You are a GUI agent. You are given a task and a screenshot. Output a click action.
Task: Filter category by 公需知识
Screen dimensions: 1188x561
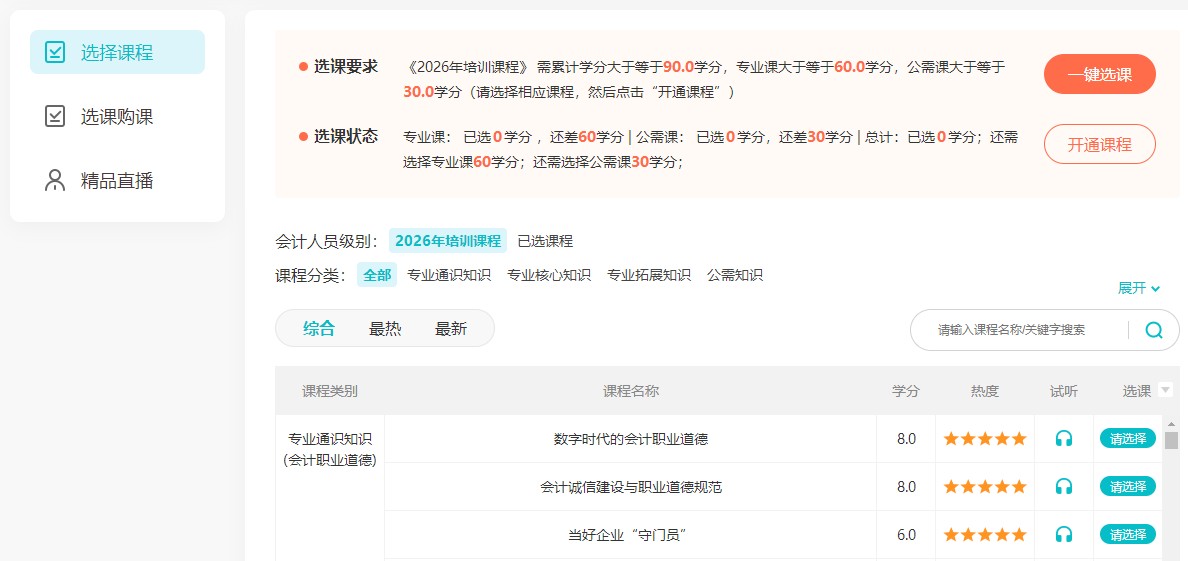click(735, 275)
